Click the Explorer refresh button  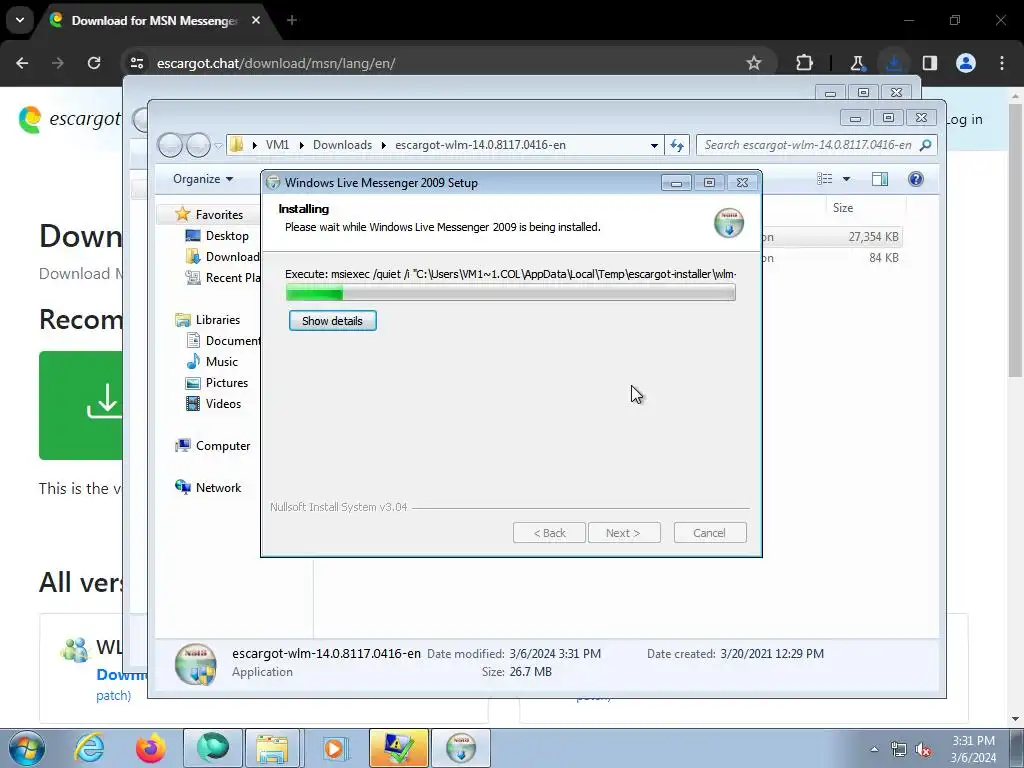coord(677,145)
